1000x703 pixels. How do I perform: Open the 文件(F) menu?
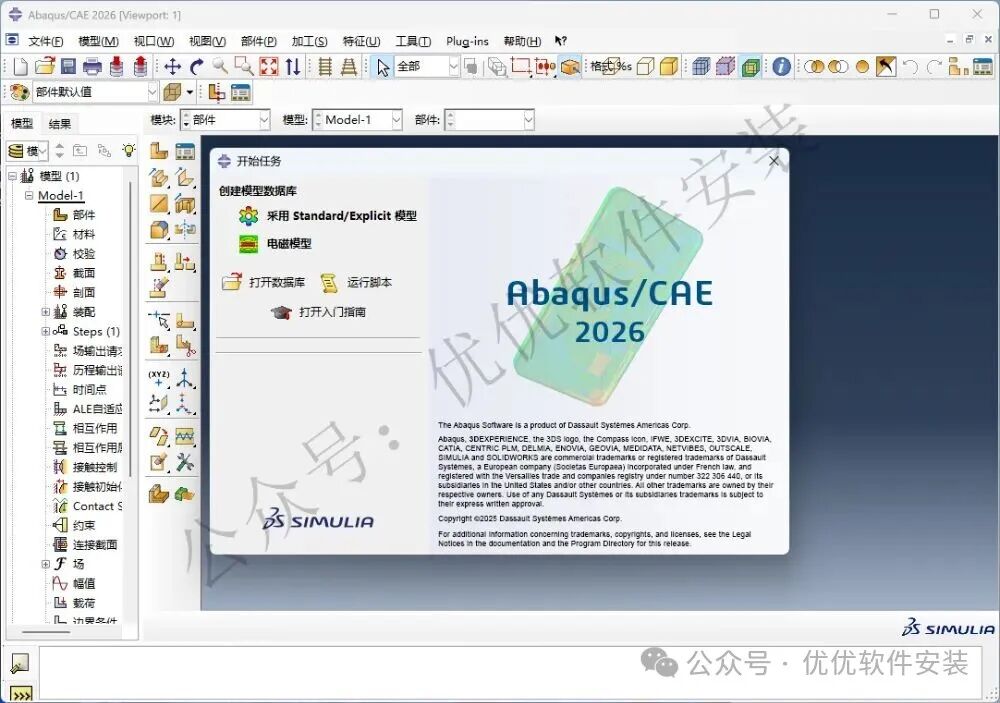click(x=45, y=41)
